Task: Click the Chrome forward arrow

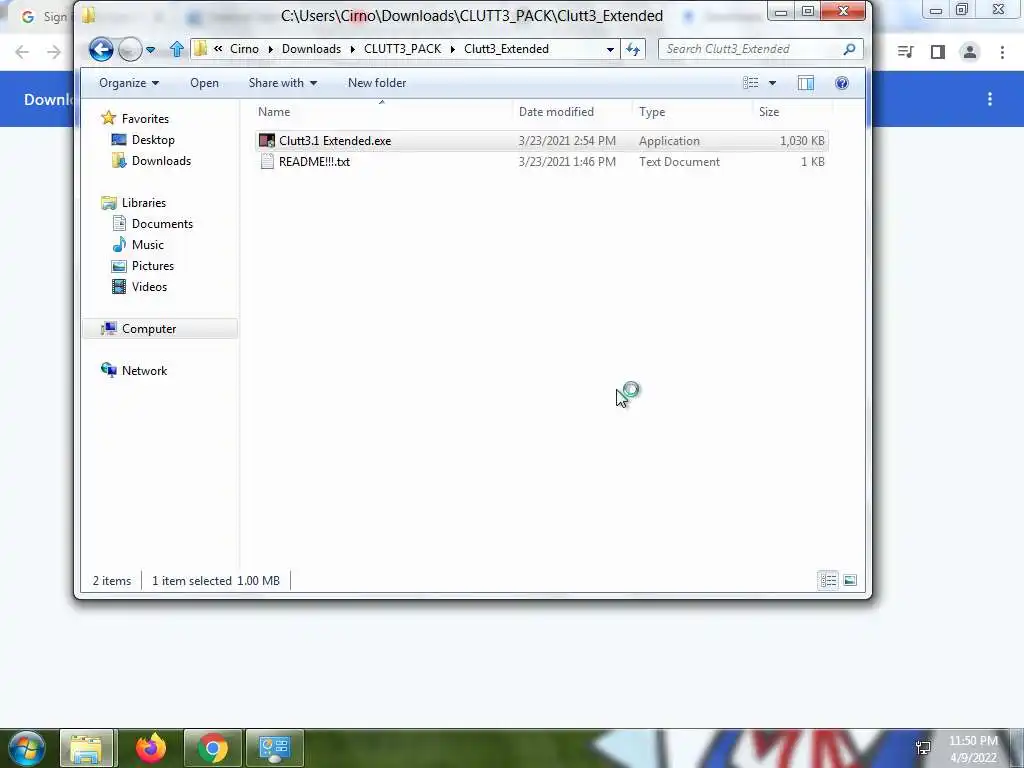Action: coord(54,52)
